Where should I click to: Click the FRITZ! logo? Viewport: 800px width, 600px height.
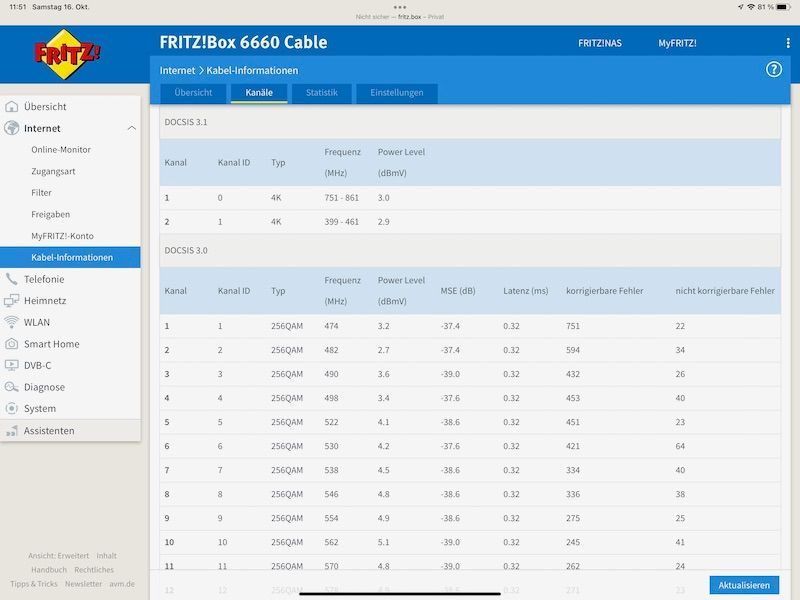click(67, 54)
